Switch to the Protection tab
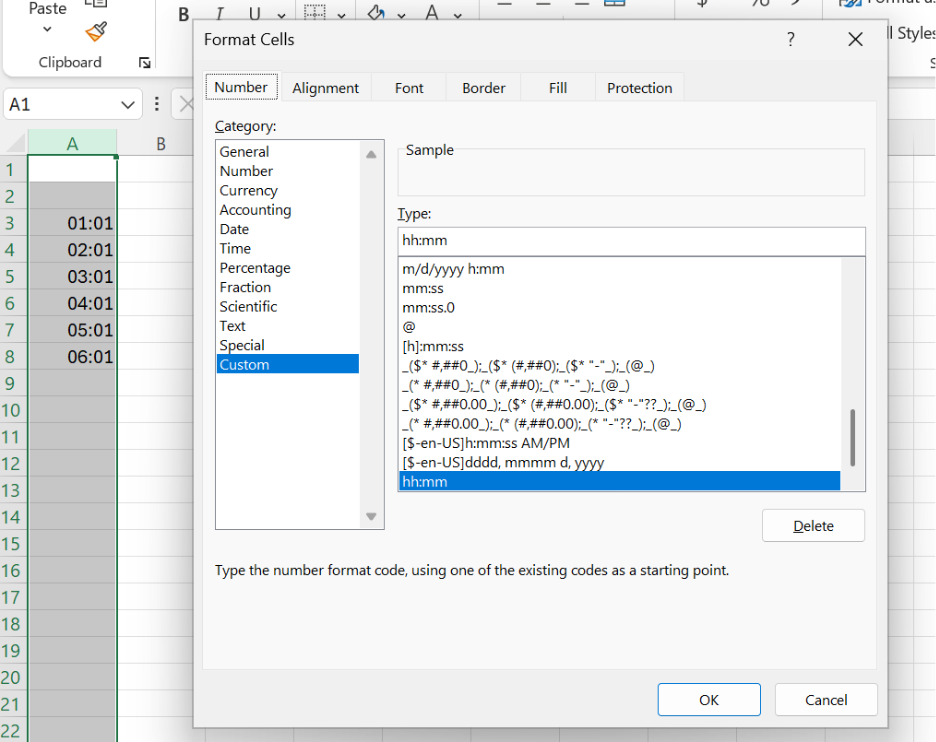 (x=639, y=88)
